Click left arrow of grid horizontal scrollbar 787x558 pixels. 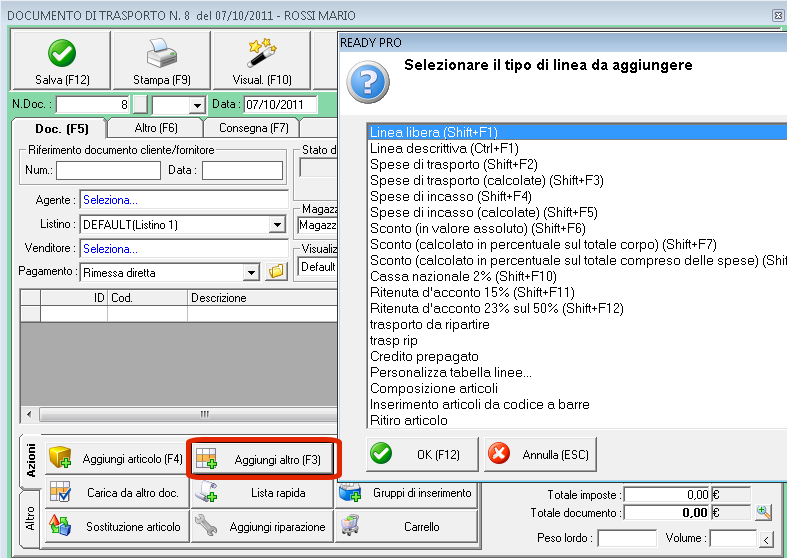[29, 414]
